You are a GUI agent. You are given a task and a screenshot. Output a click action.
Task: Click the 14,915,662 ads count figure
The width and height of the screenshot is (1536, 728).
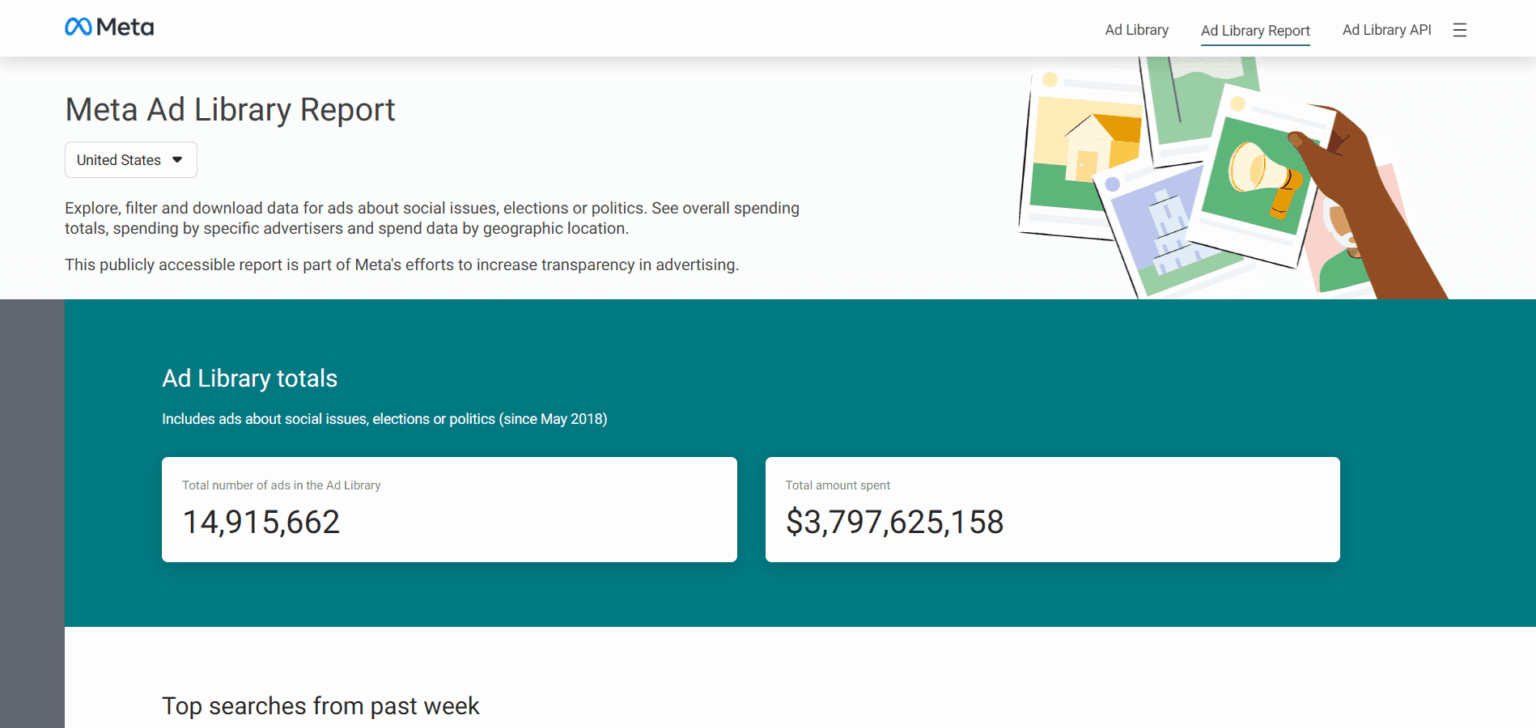(x=261, y=522)
